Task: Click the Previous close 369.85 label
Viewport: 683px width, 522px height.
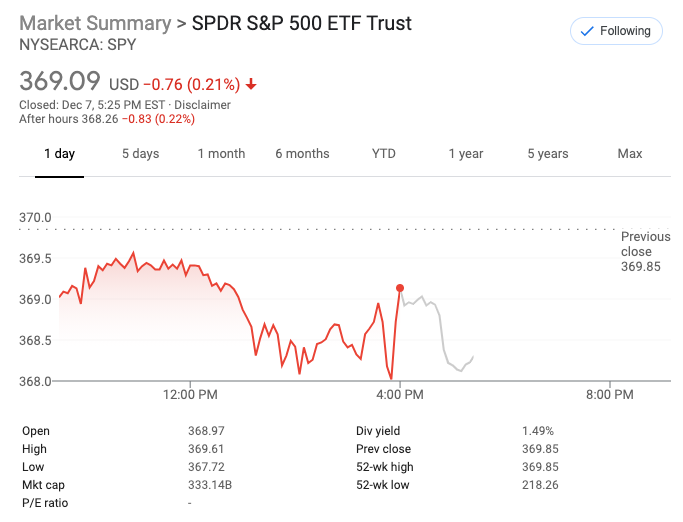Action: [645, 252]
